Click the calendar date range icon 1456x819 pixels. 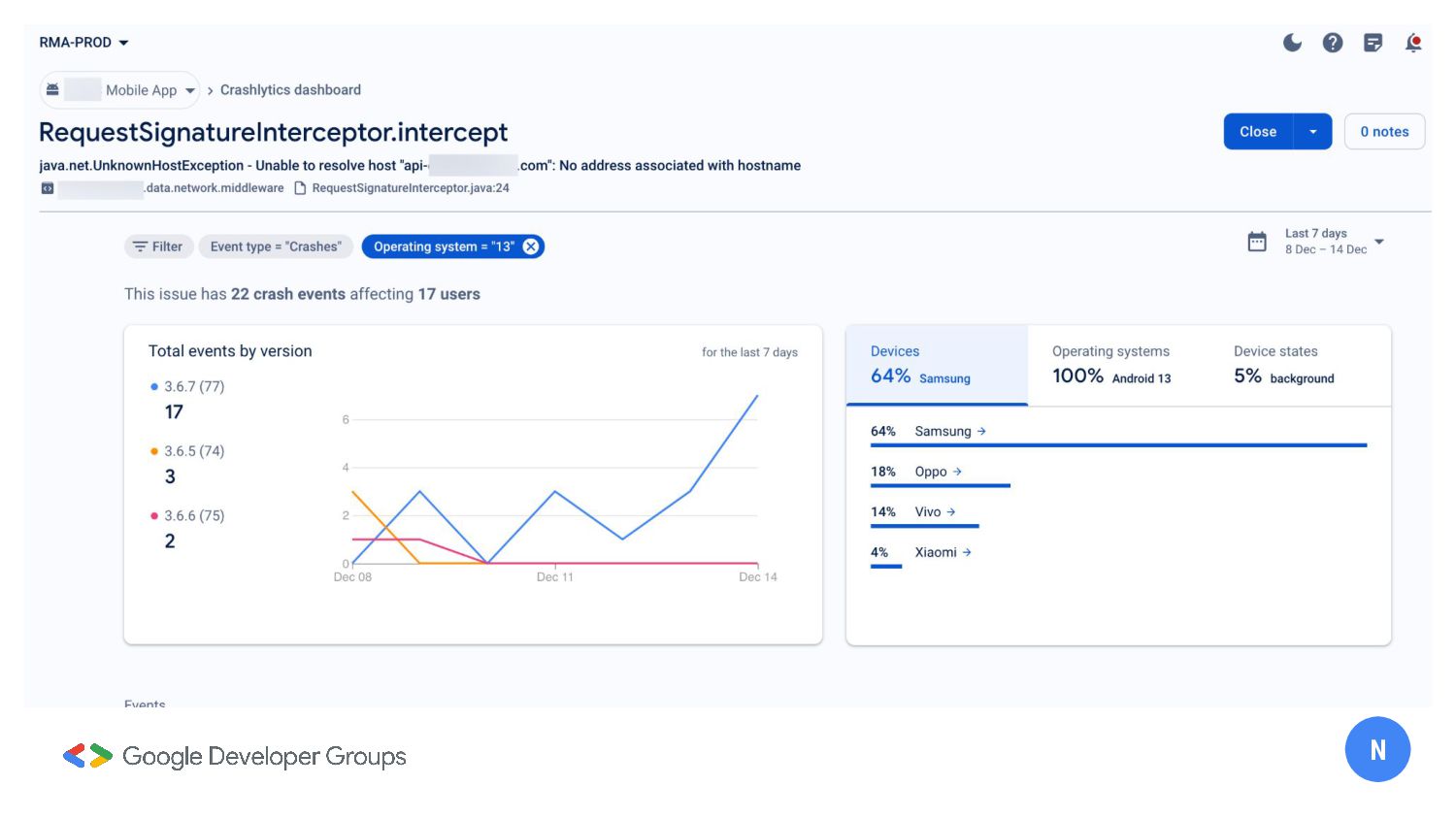click(1257, 242)
